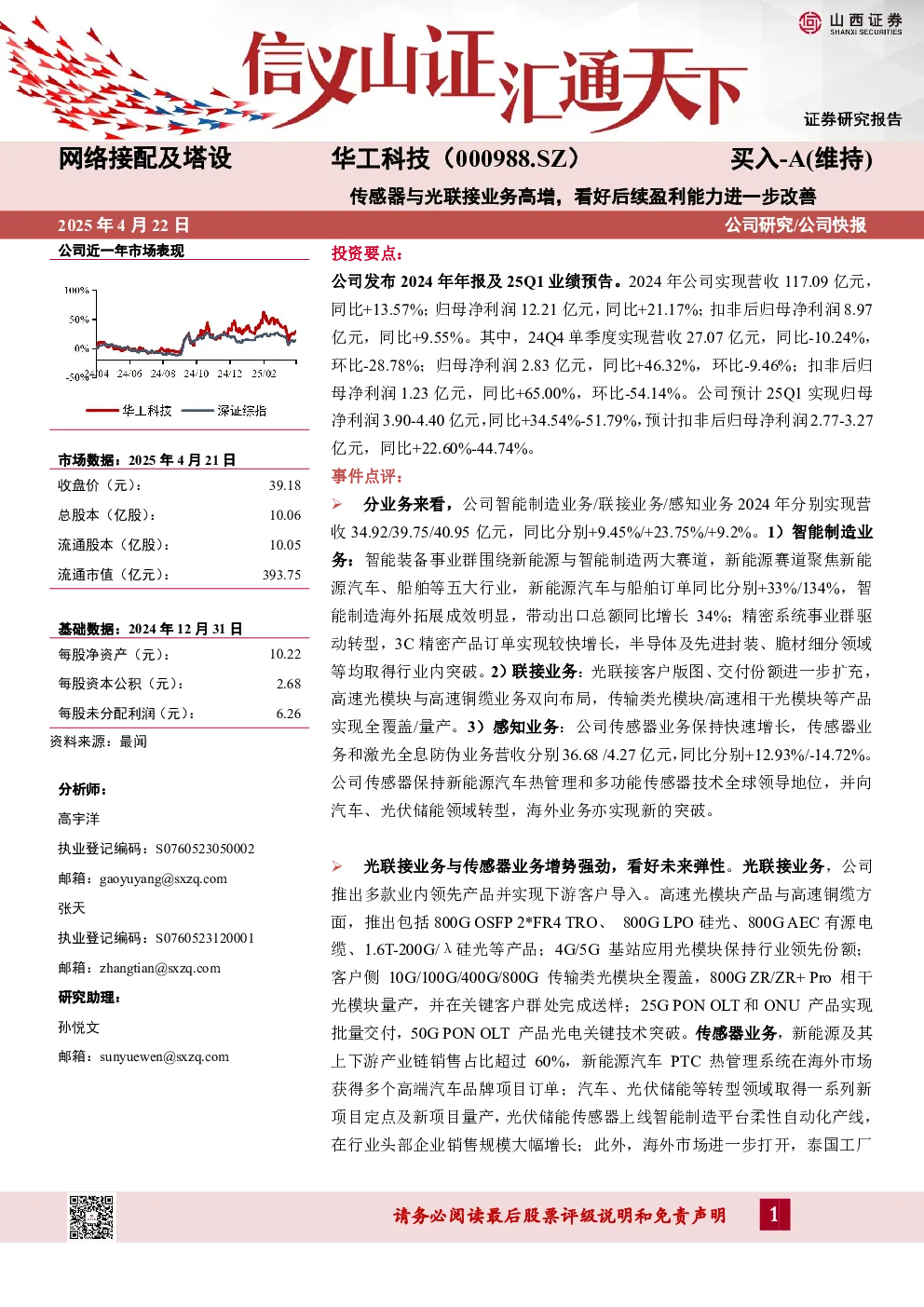The width and height of the screenshot is (924, 1307).
Task: Click the 市场数据 2025年4月21日 heading
Action: point(146,460)
